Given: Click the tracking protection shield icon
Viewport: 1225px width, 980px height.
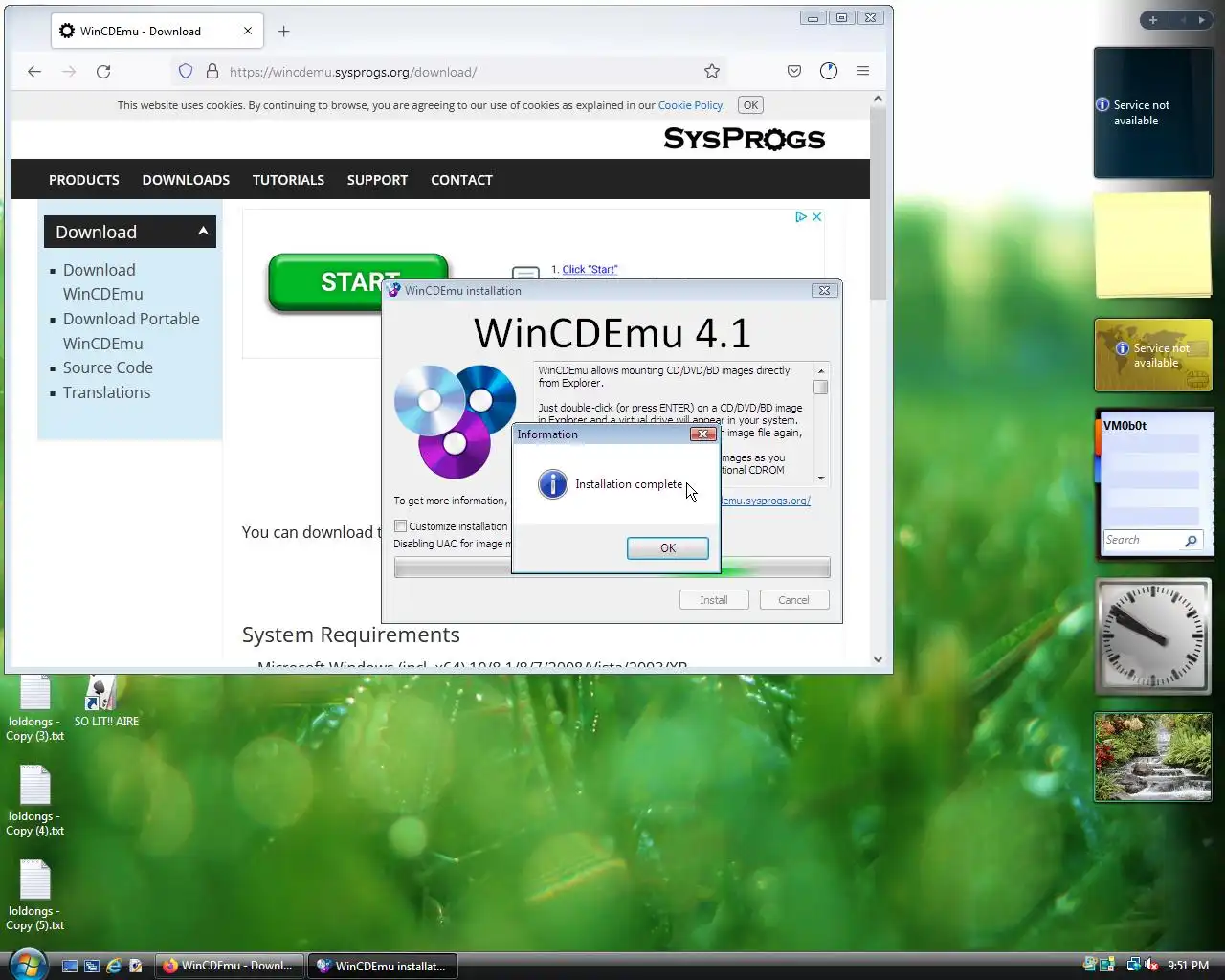Looking at the screenshot, I should [186, 71].
